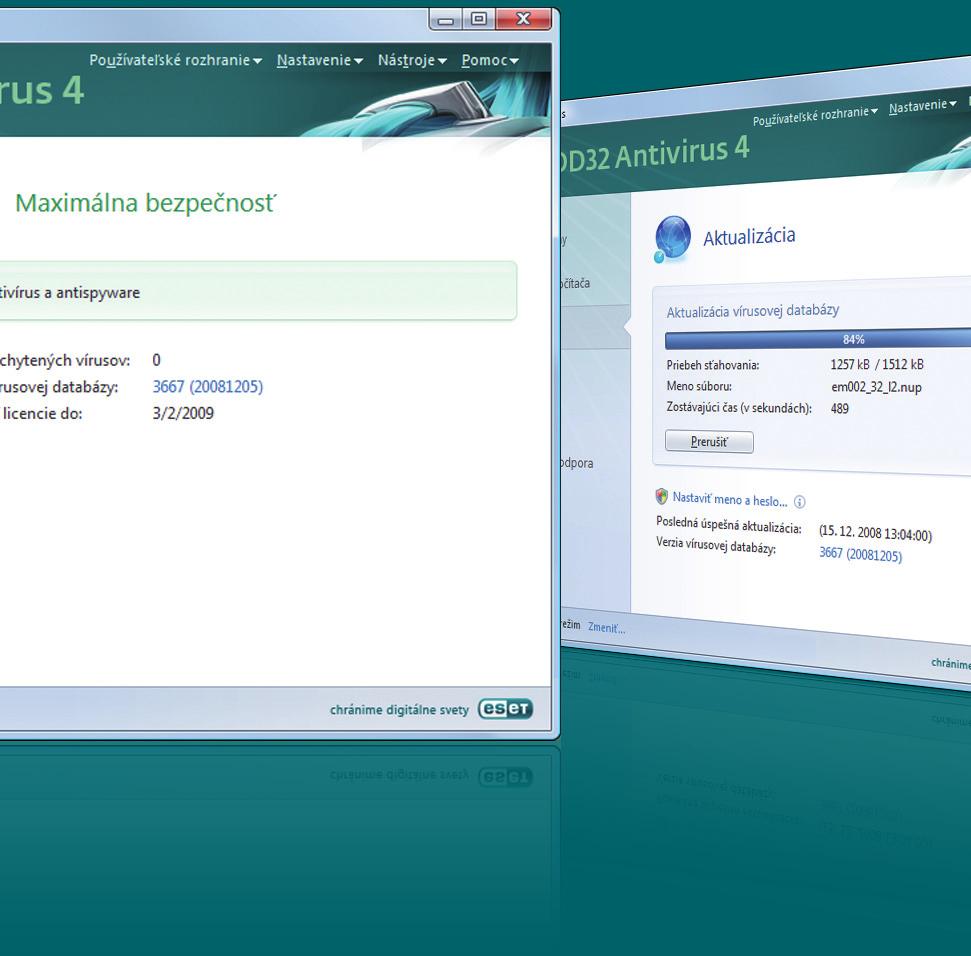This screenshot has width=971, height=956.
Task: Click the captured viruses count 0
Action: pos(157,360)
